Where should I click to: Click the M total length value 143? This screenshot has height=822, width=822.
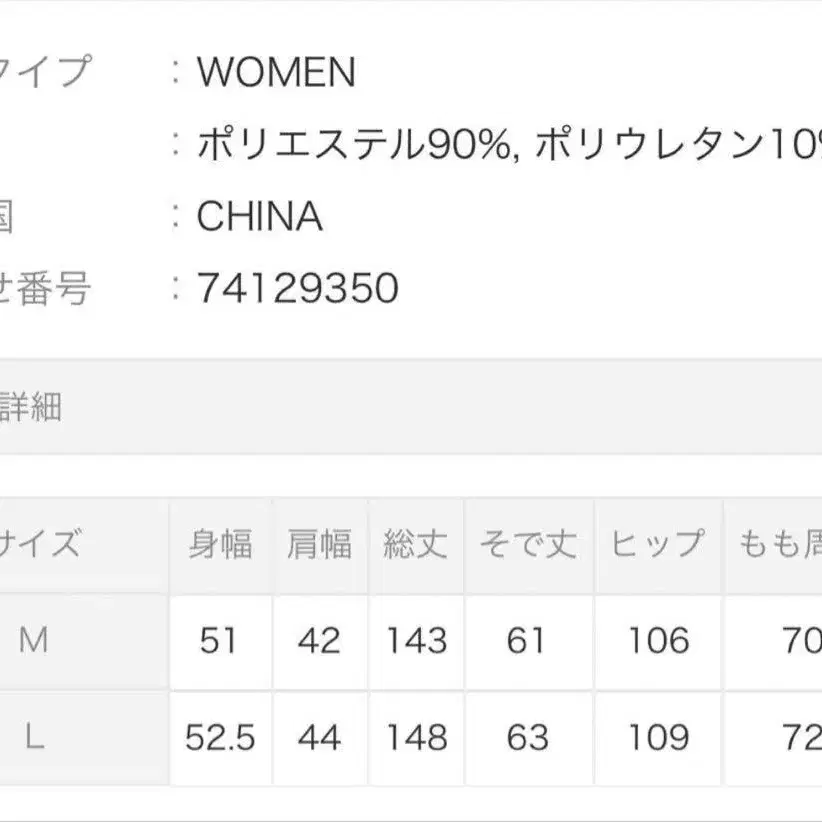click(x=415, y=640)
